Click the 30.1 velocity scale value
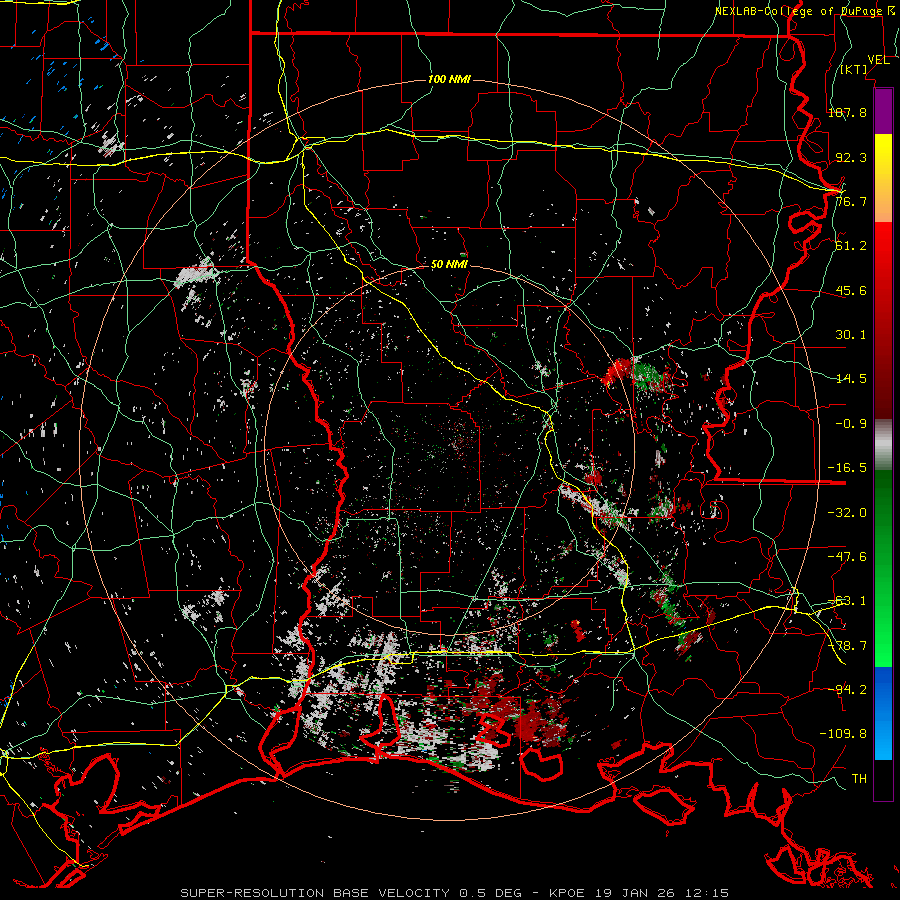 point(851,335)
